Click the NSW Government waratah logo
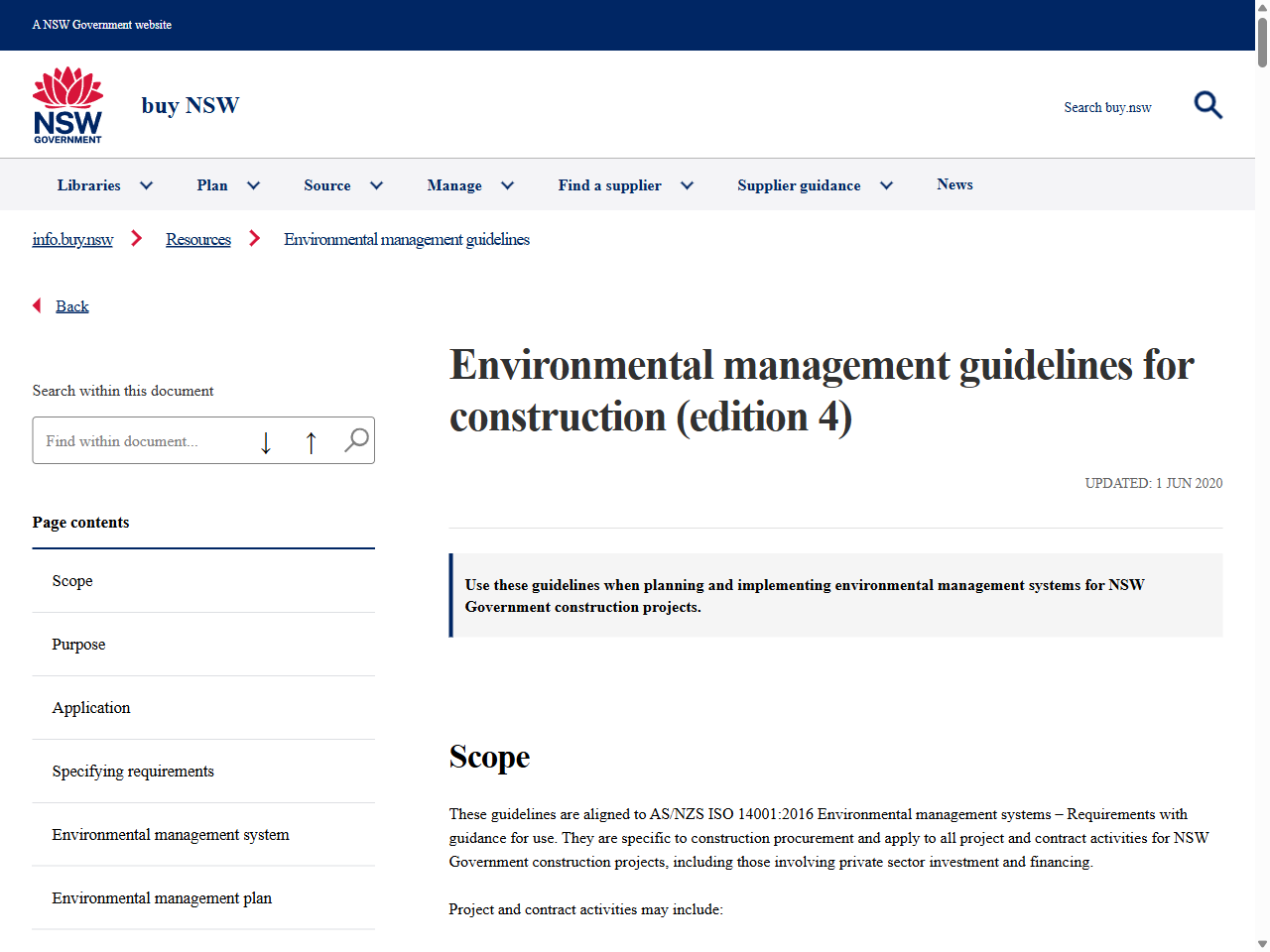The height and width of the screenshot is (952, 1270). point(67,103)
